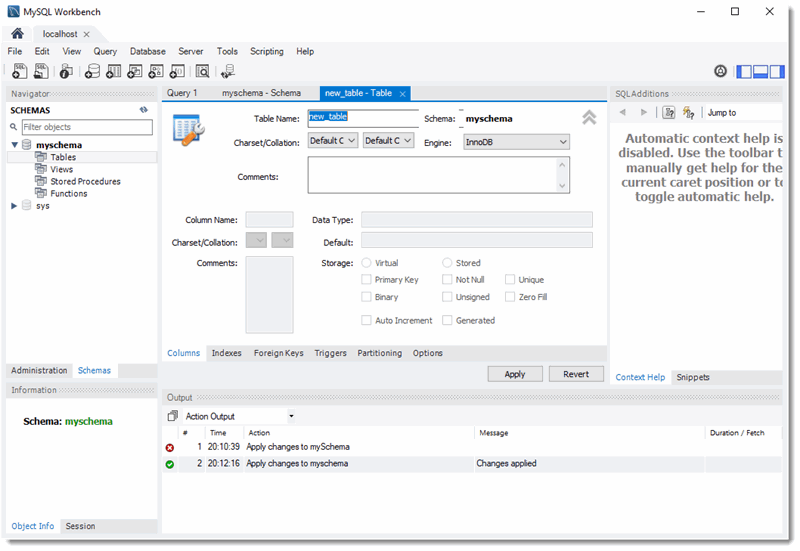Create a new SQL tab toolbar icon
This screenshot has height=551, width=800.
click(19, 71)
